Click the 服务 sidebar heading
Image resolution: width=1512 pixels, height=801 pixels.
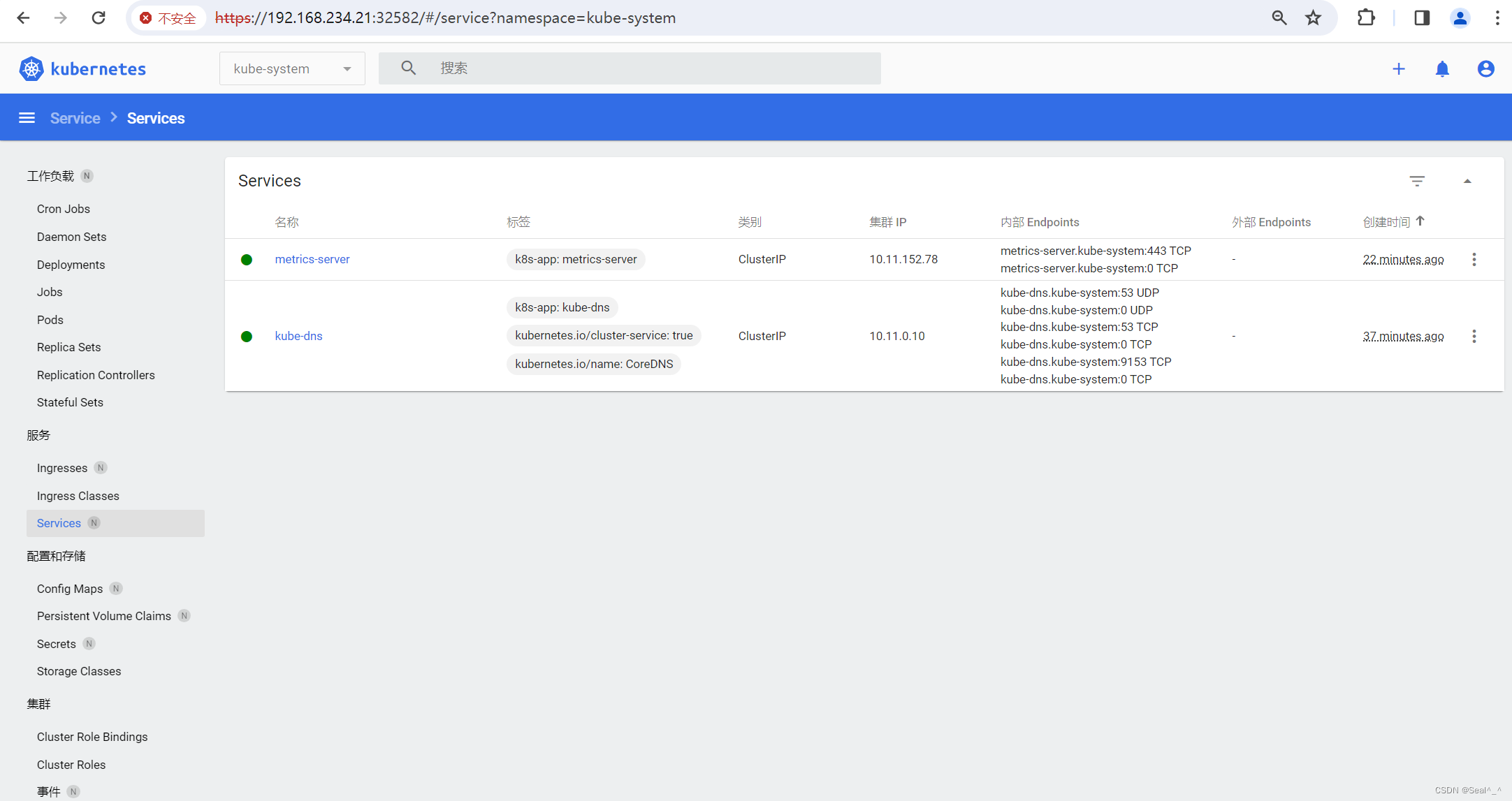[38, 435]
